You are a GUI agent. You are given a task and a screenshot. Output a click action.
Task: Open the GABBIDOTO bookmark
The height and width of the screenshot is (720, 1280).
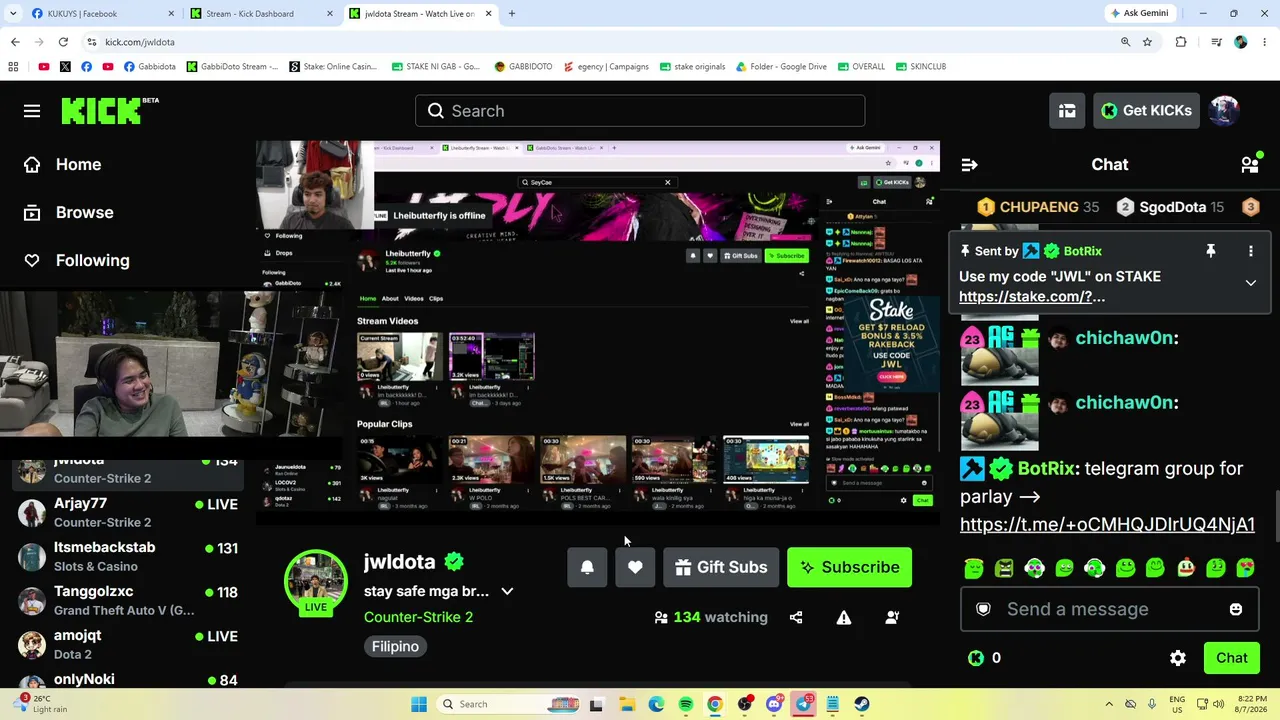click(523, 67)
